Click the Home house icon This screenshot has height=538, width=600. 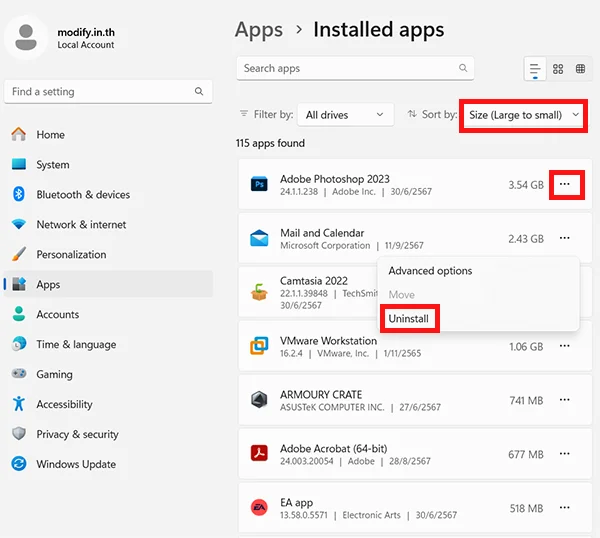pyautogui.click(x=19, y=134)
